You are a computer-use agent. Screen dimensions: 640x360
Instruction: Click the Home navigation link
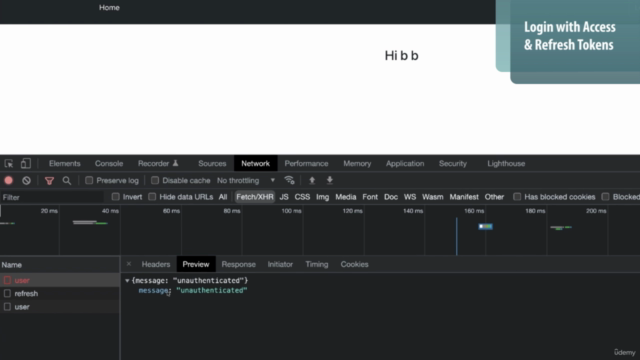point(109,7)
